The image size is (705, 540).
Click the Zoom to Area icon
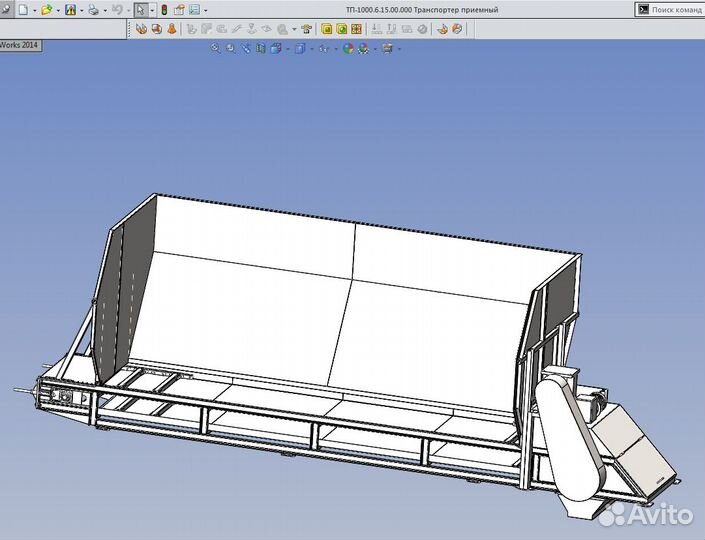[231, 48]
